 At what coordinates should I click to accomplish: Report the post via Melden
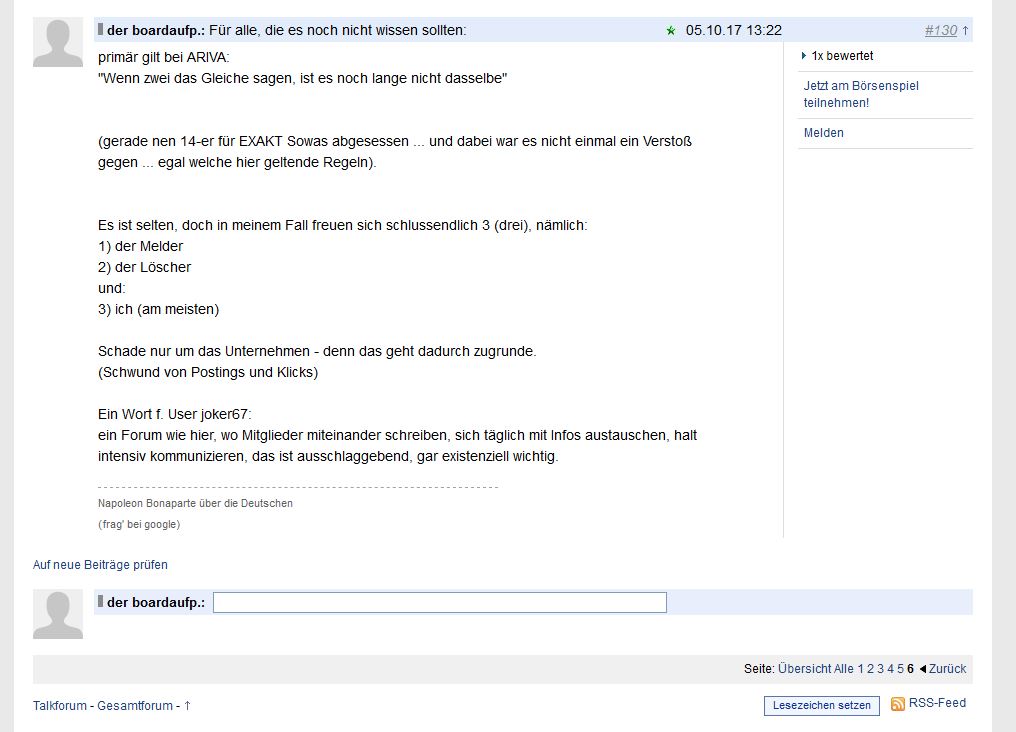[823, 132]
